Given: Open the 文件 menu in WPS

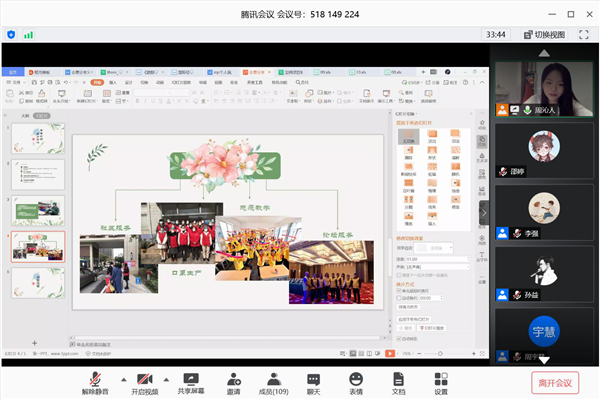Looking at the screenshot, I should tap(16, 82).
